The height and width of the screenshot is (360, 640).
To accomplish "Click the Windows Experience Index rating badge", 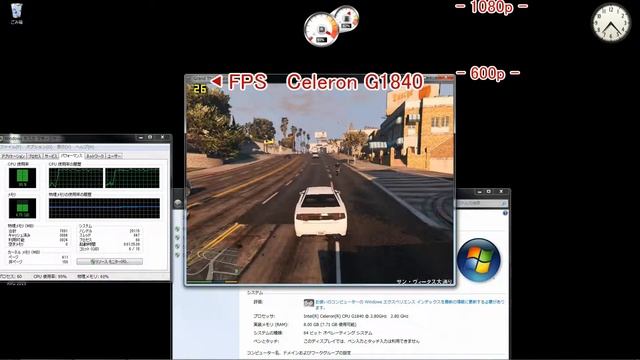I will click(x=308, y=303).
